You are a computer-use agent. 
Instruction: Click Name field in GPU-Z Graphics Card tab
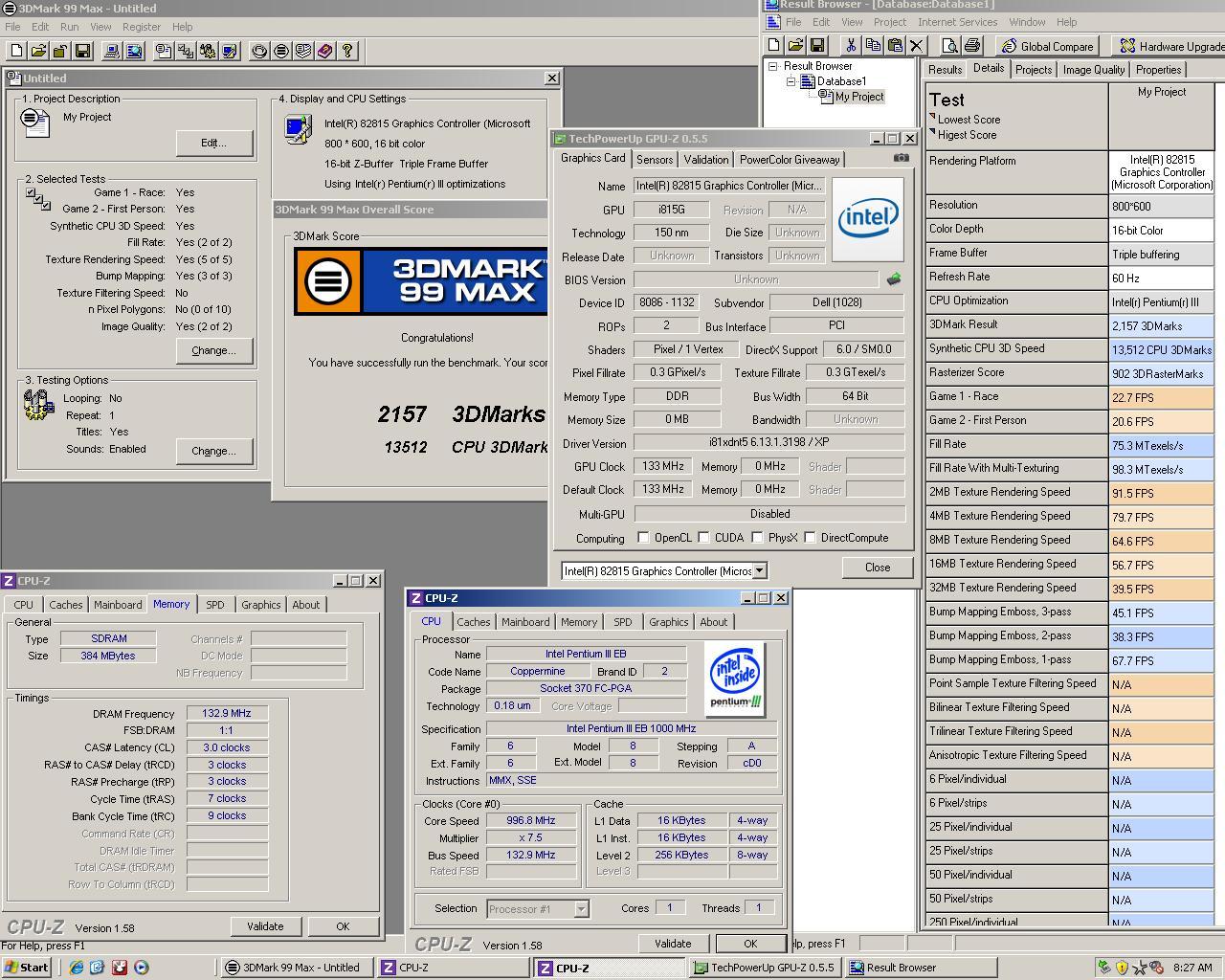[x=728, y=186]
